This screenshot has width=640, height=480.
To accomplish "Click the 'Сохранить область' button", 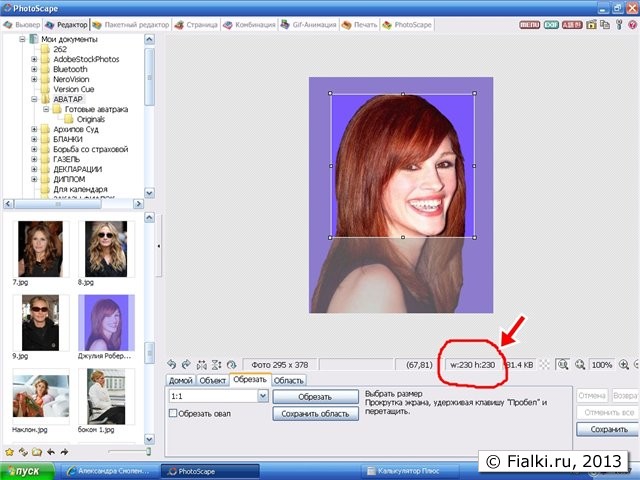I will point(314,413).
